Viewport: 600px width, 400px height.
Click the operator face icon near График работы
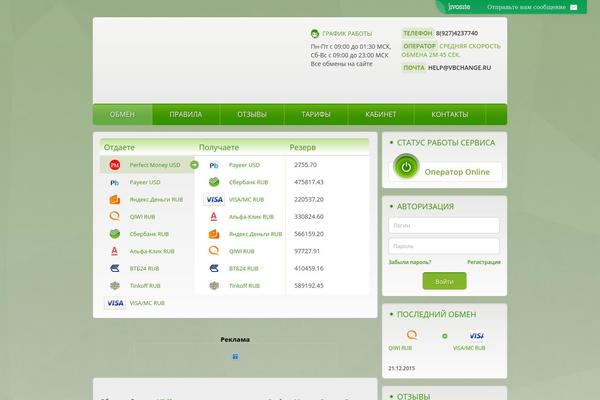(x=315, y=34)
